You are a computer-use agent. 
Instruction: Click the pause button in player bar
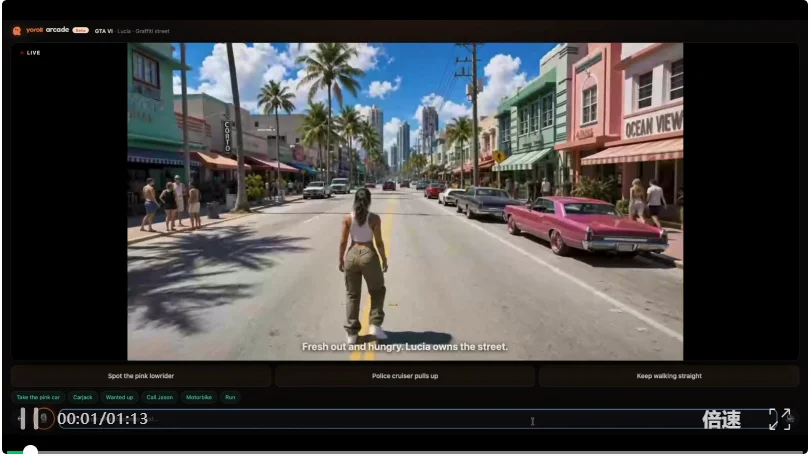coord(29,418)
